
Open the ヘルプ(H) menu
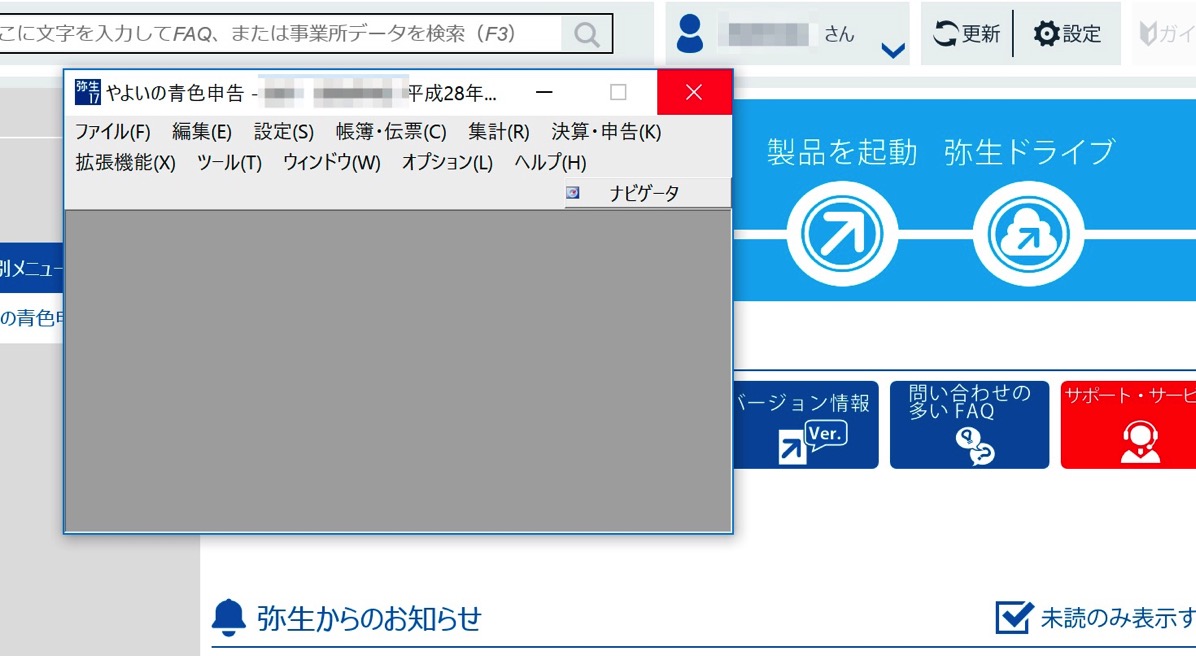551,162
